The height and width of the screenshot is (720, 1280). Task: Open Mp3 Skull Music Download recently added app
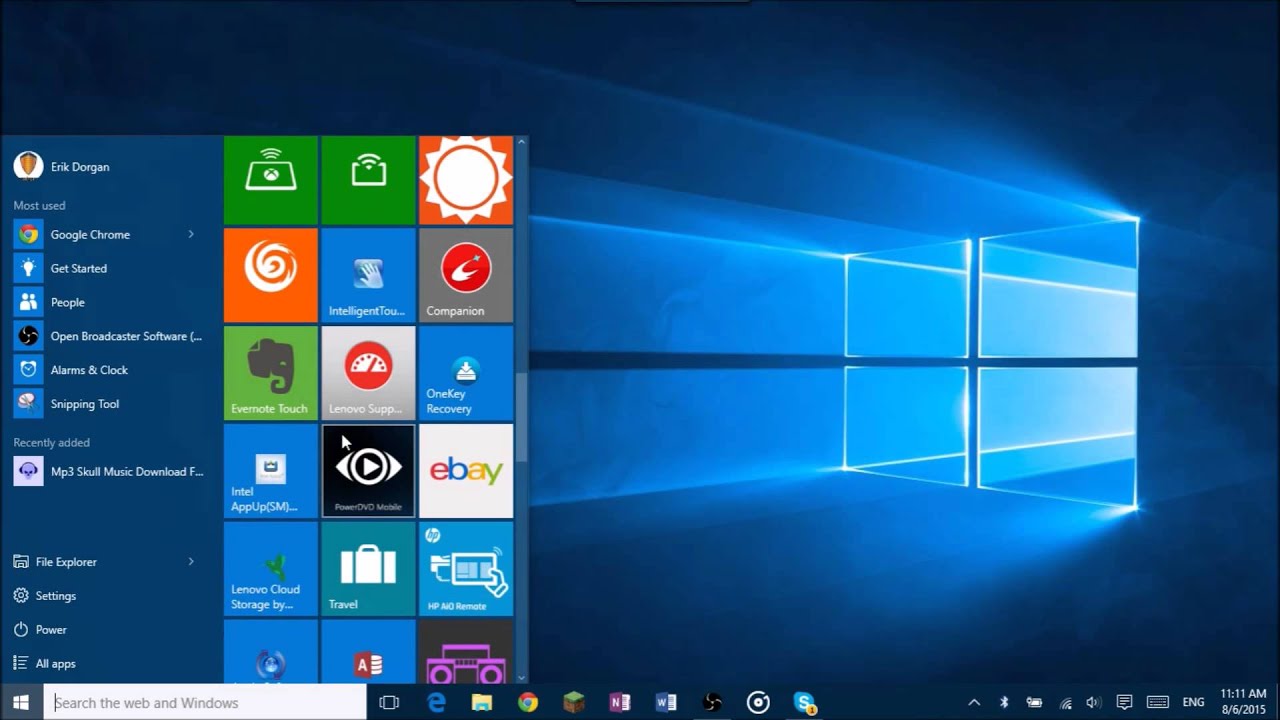[109, 471]
